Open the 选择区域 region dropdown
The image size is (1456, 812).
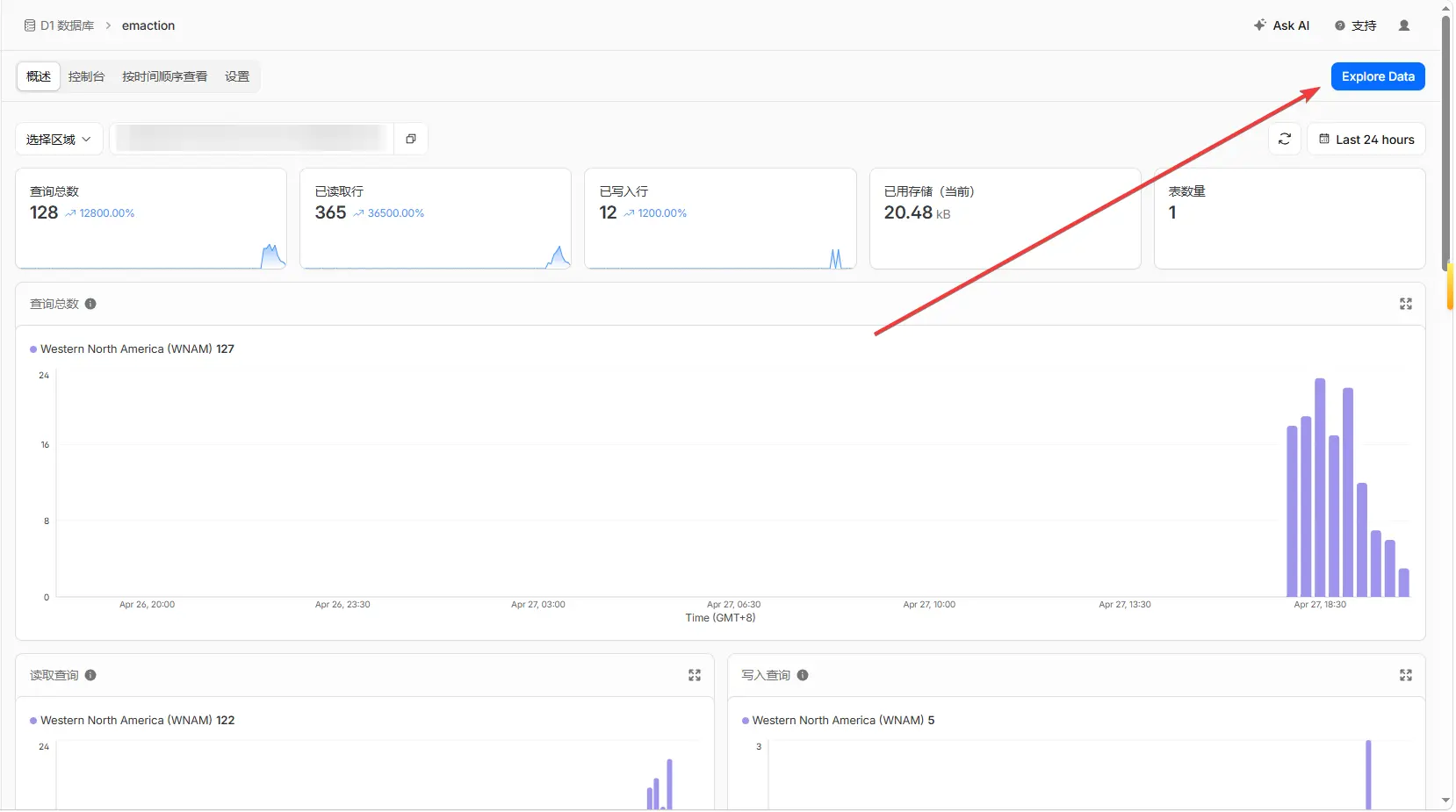point(59,140)
